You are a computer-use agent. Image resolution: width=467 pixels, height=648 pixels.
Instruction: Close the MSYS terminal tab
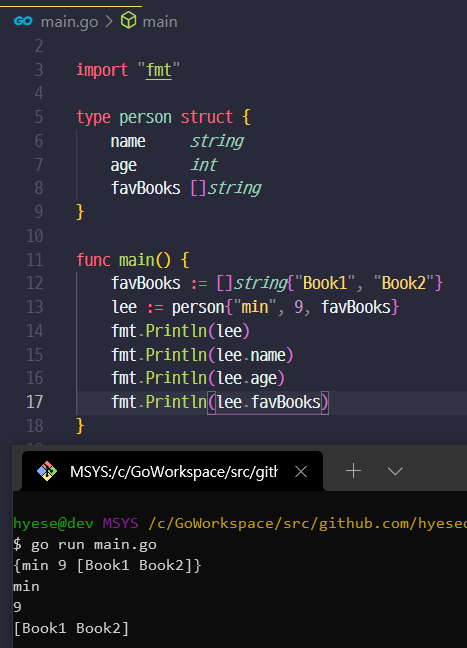coord(301,471)
